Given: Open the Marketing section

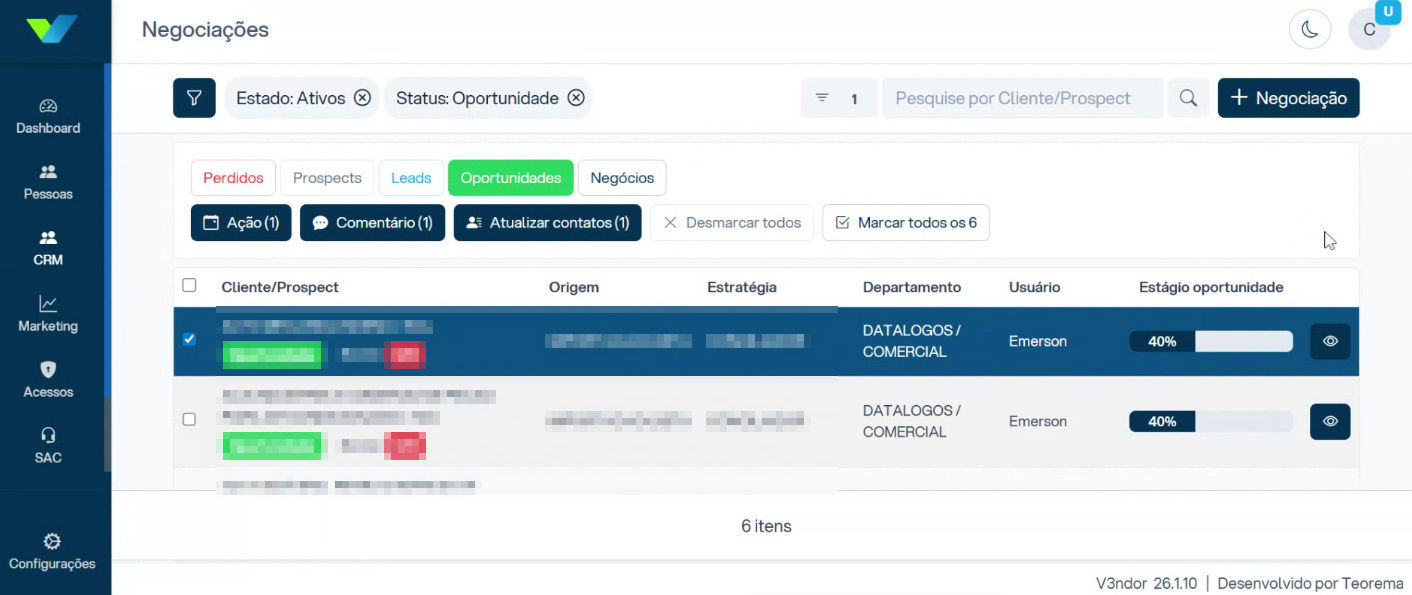Looking at the screenshot, I should 48,314.
